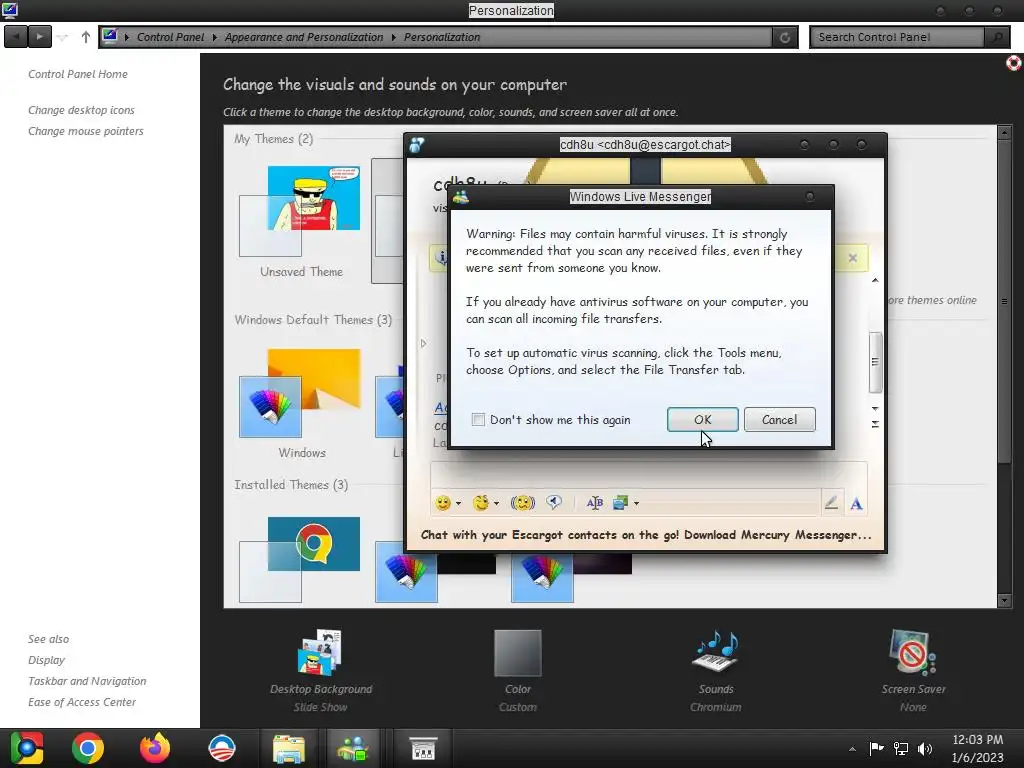Open File Explorer from taskbar
The image size is (1024, 768).
[288, 748]
